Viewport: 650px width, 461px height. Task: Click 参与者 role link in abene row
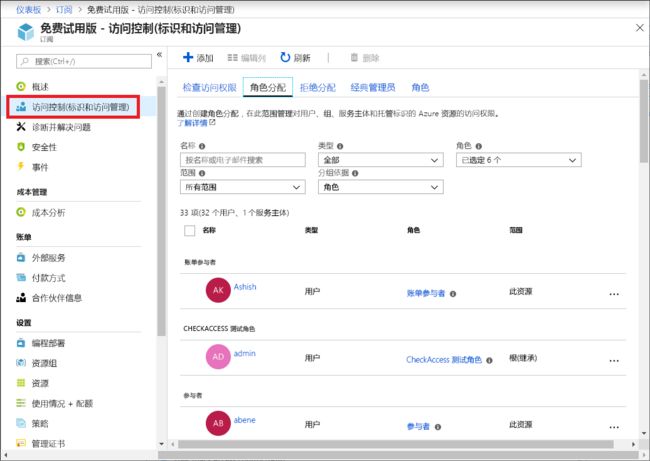[418, 427]
